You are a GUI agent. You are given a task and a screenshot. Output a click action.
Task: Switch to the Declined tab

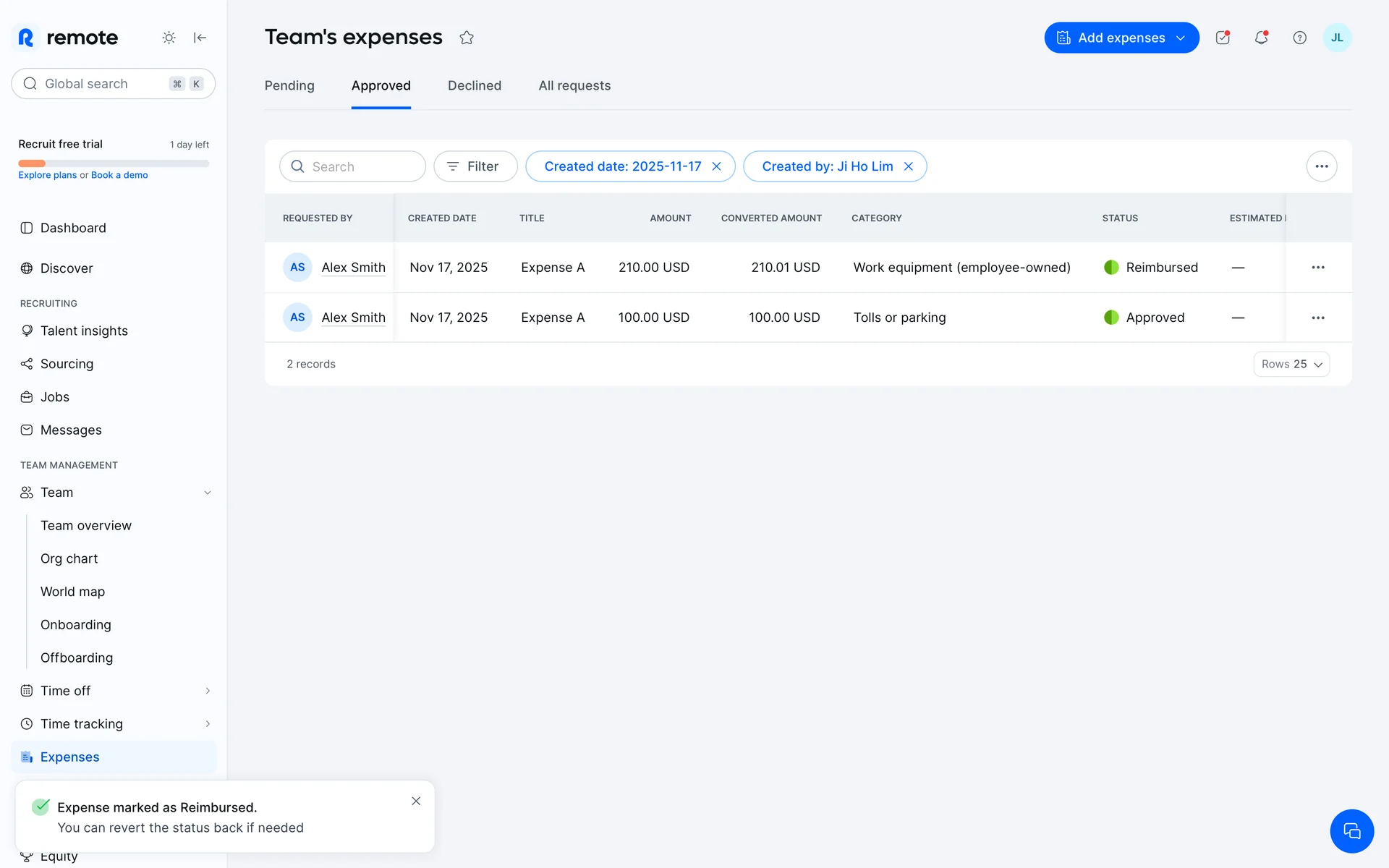(x=474, y=85)
